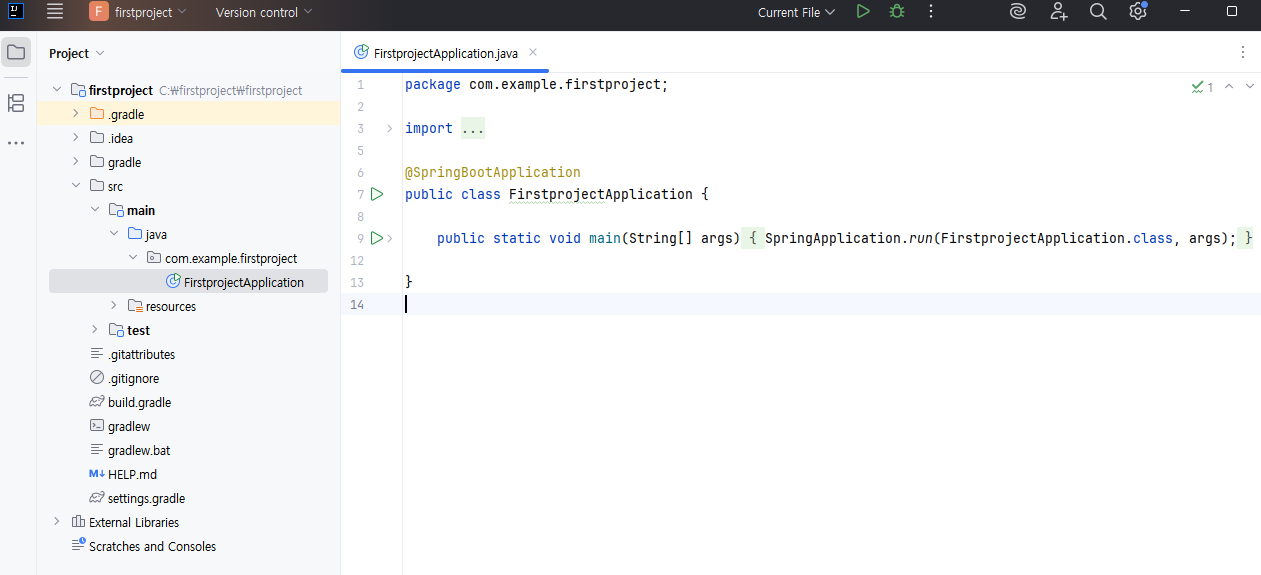The height and width of the screenshot is (575, 1261).
Task: Click @SpringBootApplication annotation in code
Action: tap(492, 172)
